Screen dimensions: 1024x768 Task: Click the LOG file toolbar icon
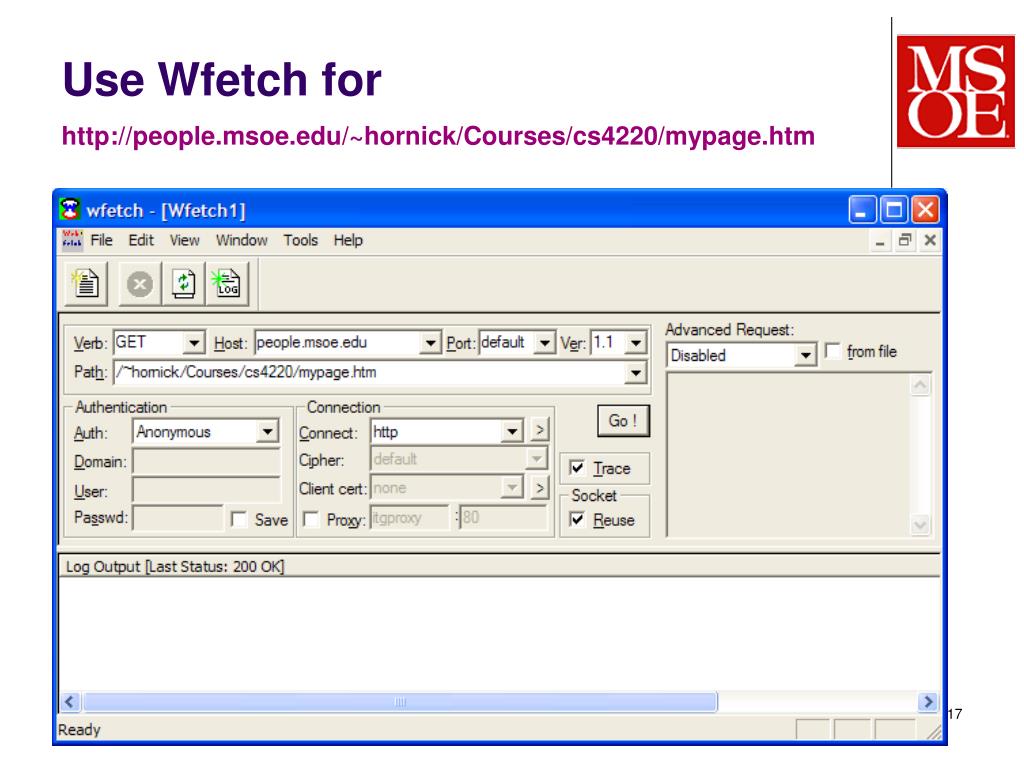[227, 284]
